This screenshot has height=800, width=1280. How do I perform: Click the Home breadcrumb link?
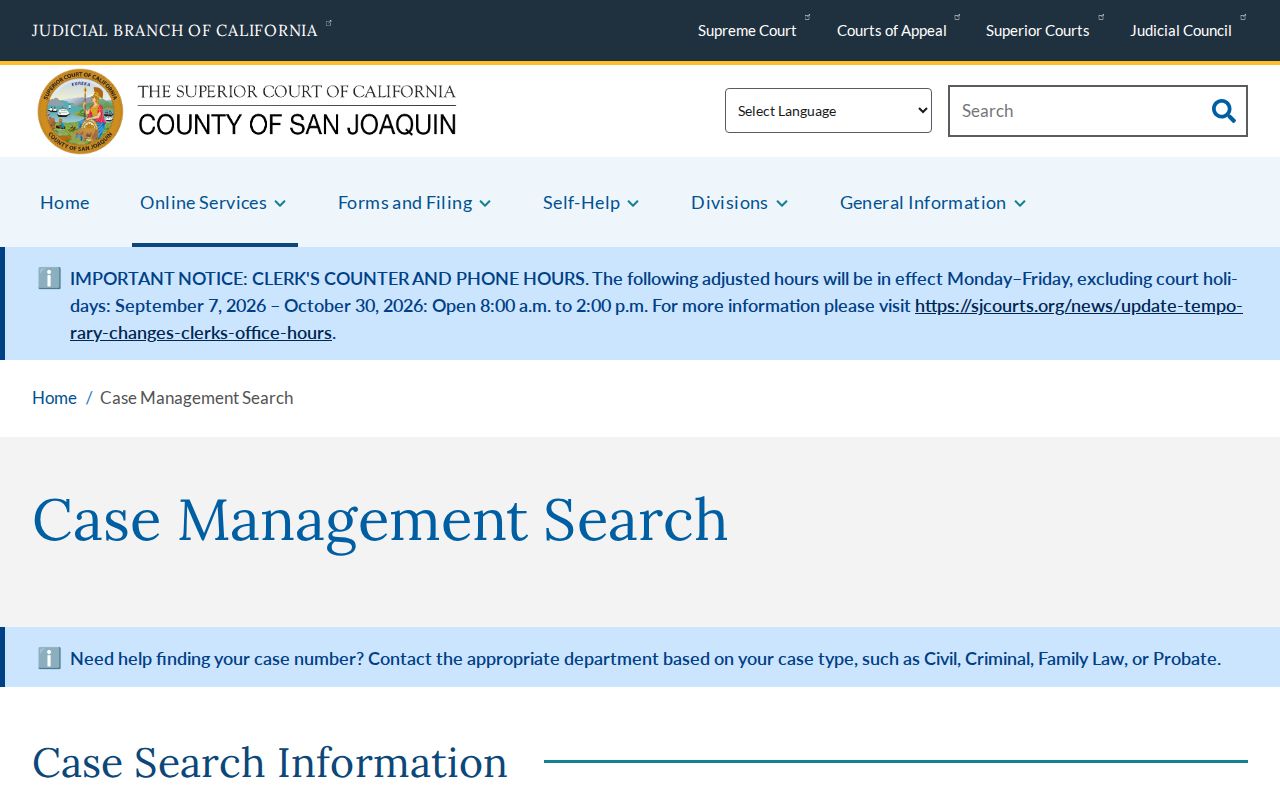[54, 398]
